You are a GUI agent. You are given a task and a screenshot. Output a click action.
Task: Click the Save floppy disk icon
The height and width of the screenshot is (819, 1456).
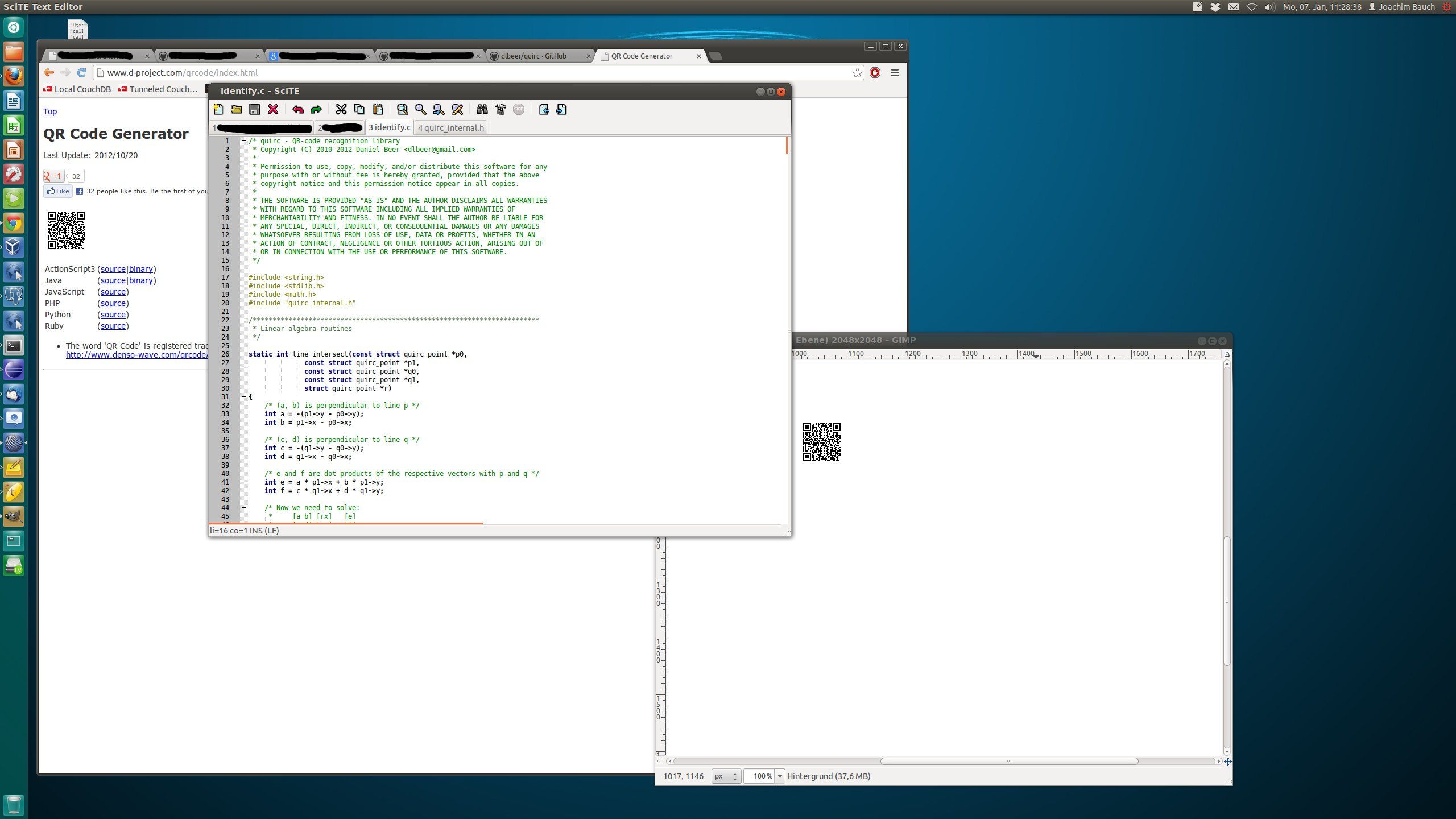point(255,109)
